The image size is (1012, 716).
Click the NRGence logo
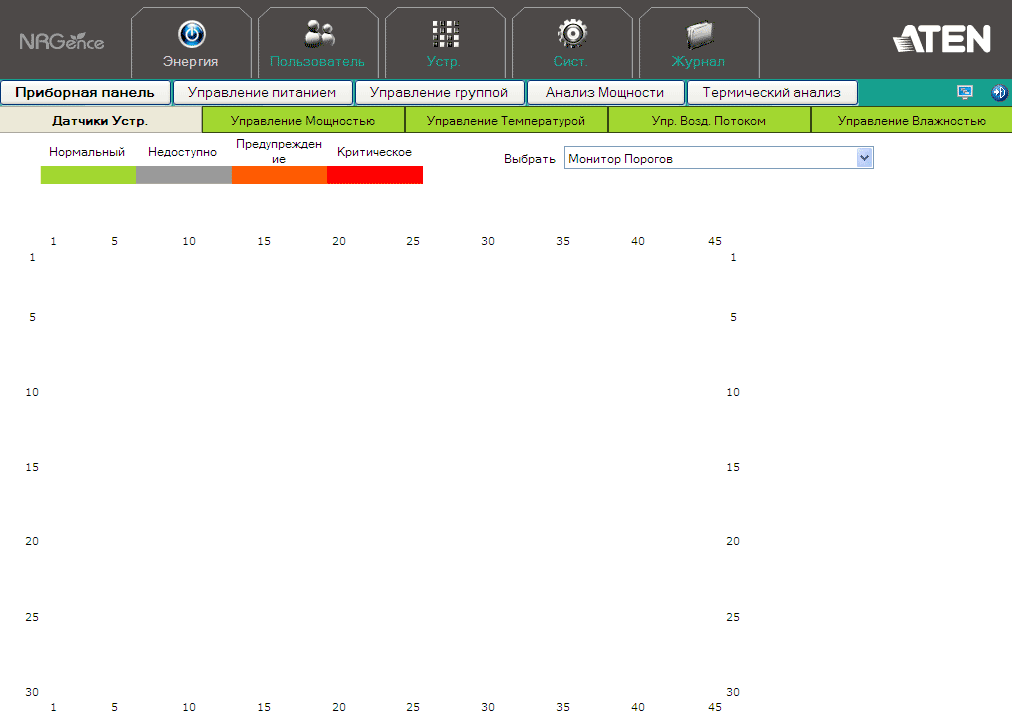pyautogui.click(x=62, y=41)
